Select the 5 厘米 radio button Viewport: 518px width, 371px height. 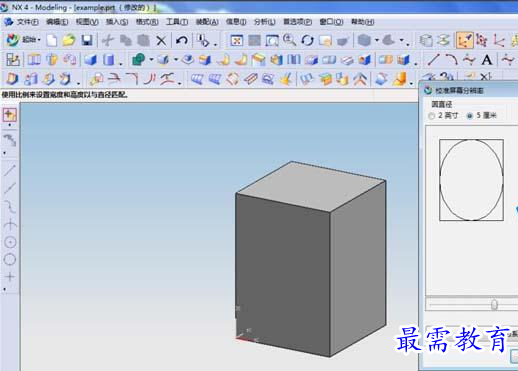(x=469, y=116)
